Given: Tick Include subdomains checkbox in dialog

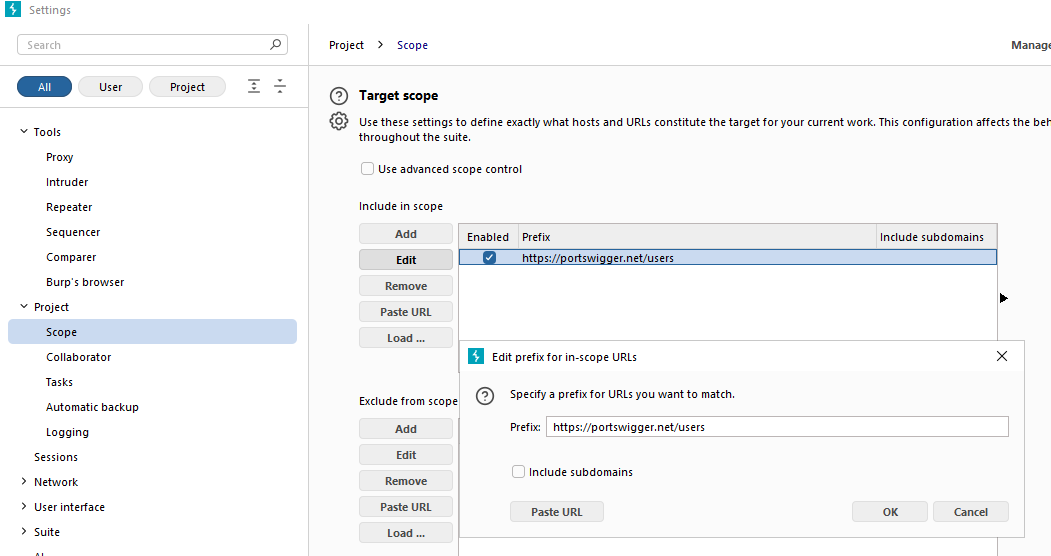Looking at the screenshot, I should pos(518,472).
